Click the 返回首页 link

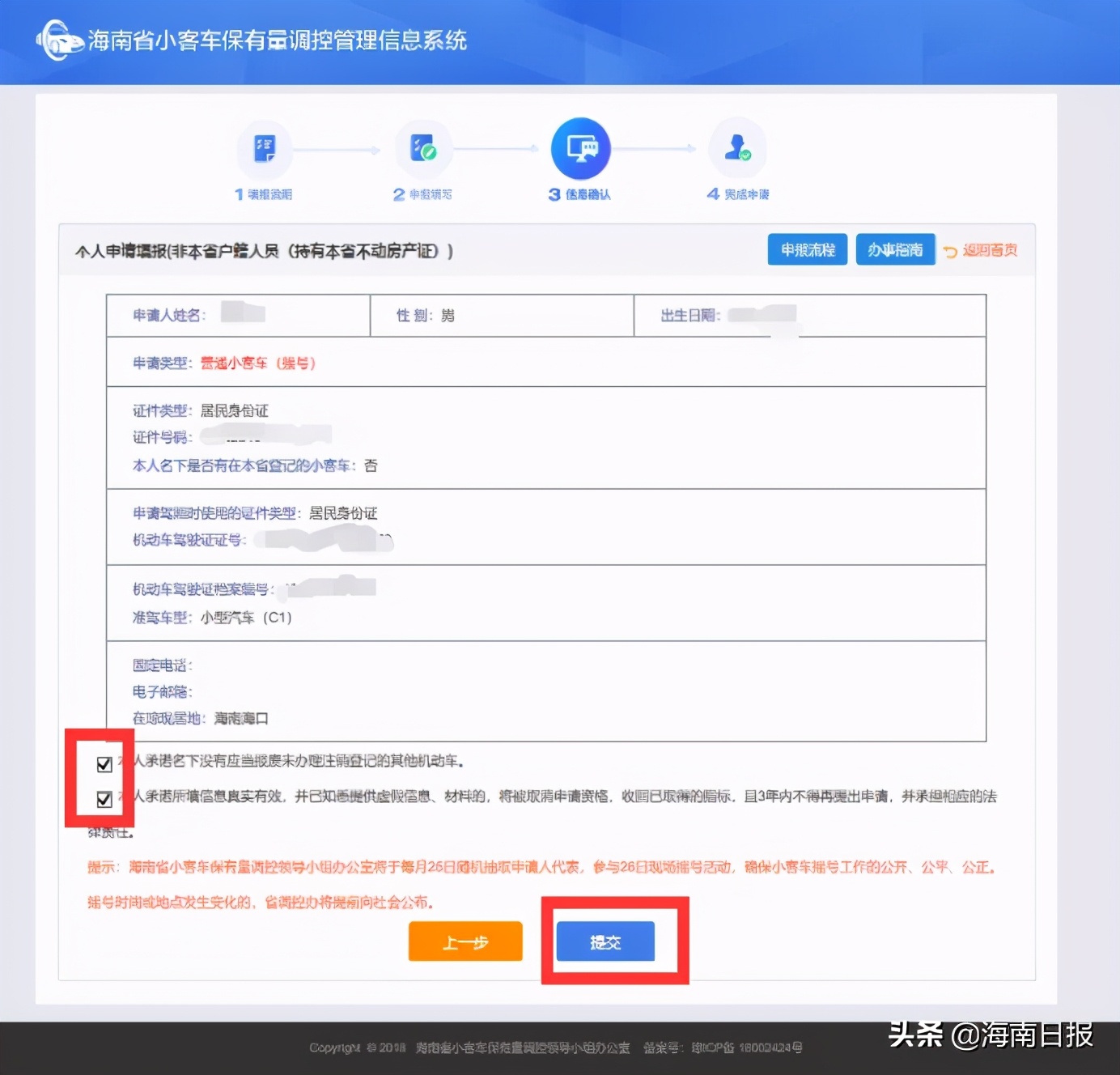tap(990, 251)
